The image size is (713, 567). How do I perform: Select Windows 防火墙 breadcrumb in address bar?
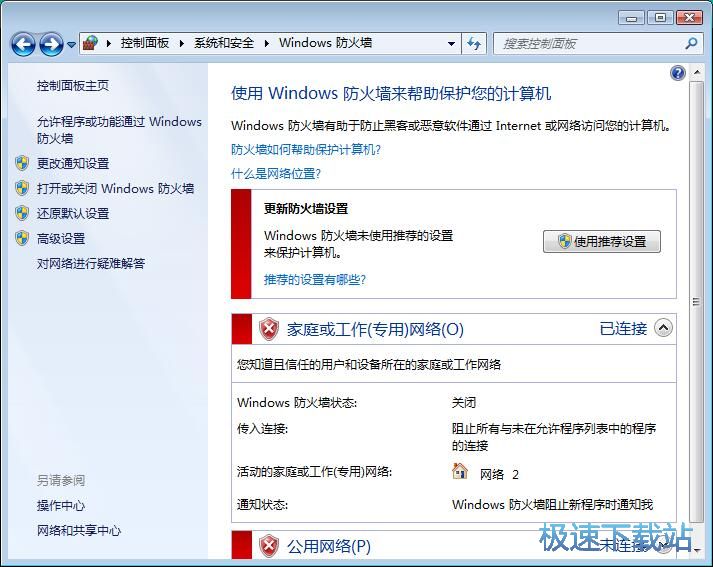[x=326, y=43]
